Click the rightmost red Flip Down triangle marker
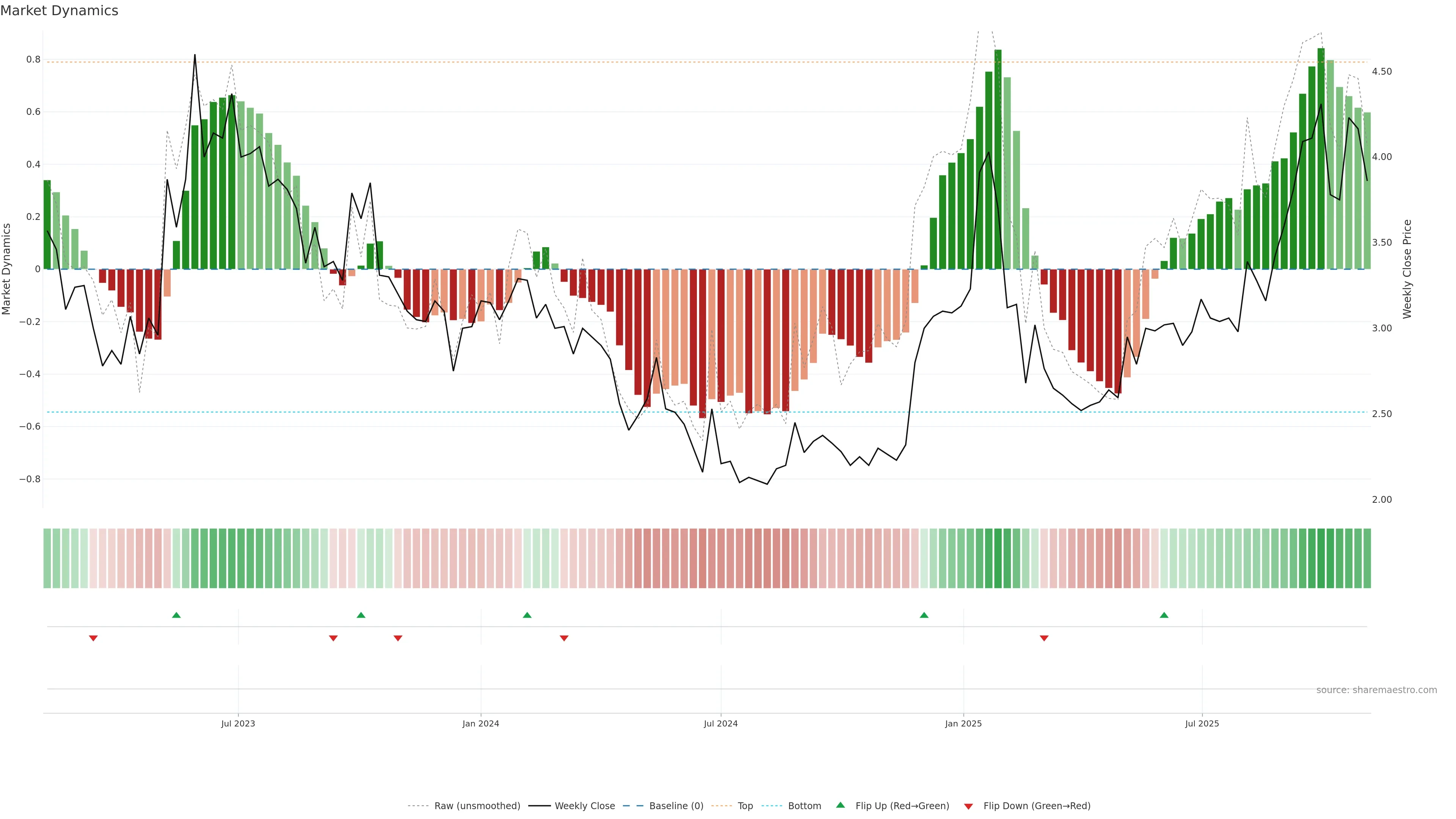 tap(1044, 638)
